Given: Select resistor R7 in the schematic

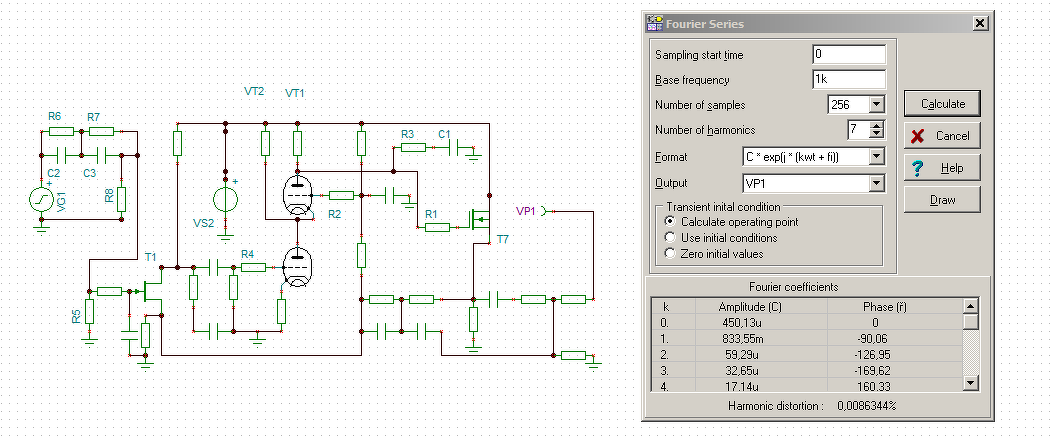Looking at the screenshot, I should (101, 131).
